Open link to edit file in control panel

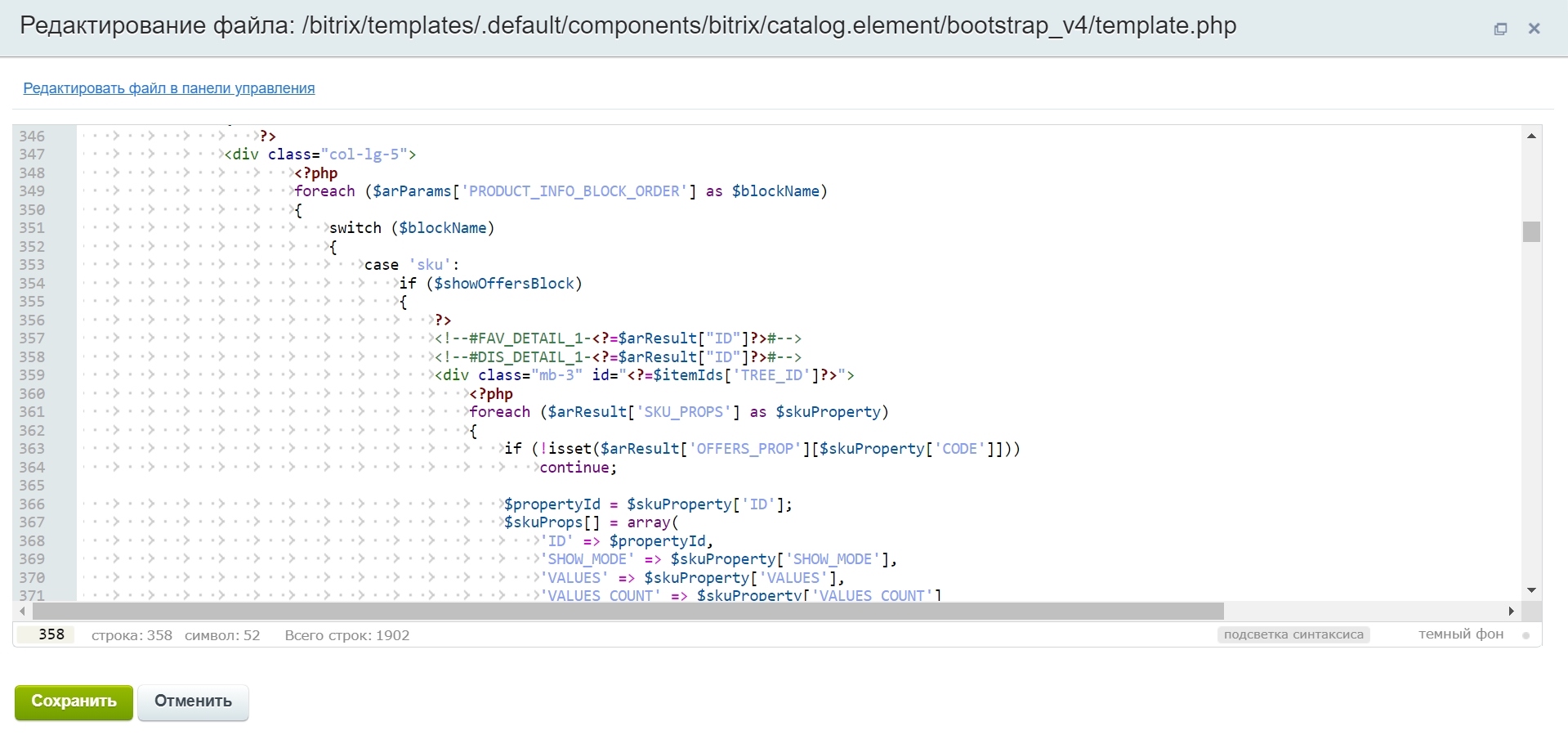[x=168, y=88]
